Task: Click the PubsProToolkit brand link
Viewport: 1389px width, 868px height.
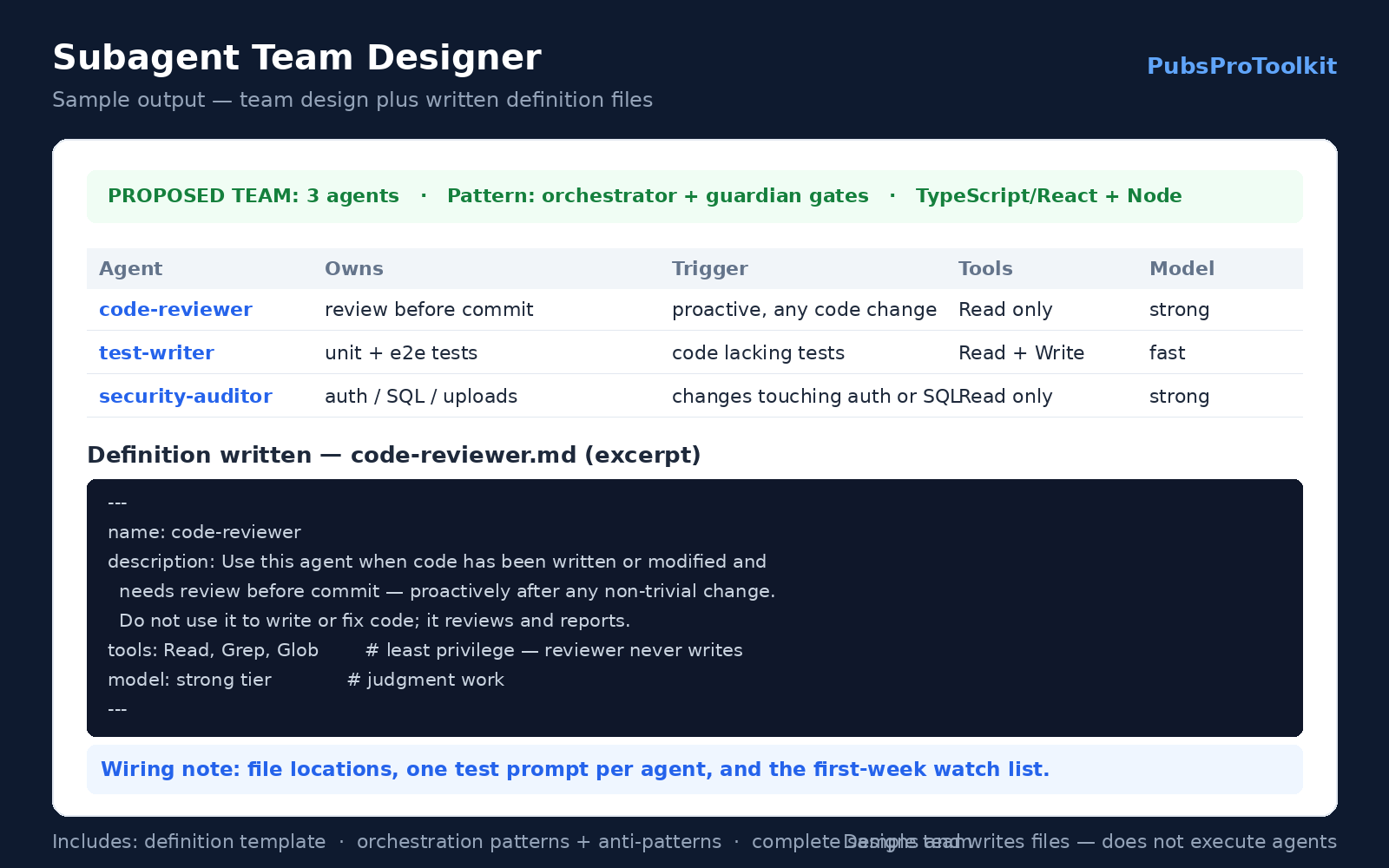Action: 1241,66
